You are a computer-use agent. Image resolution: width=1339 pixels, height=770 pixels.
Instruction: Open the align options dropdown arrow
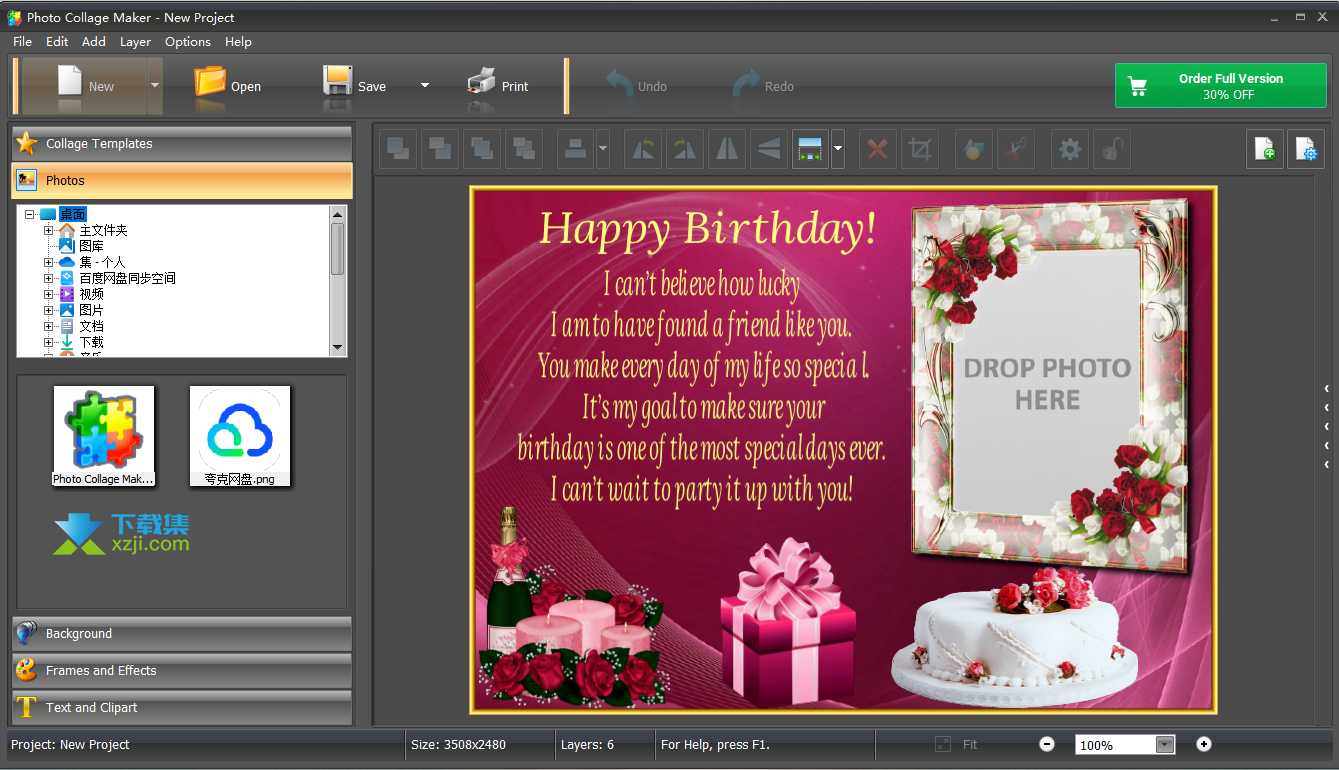[602, 150]
